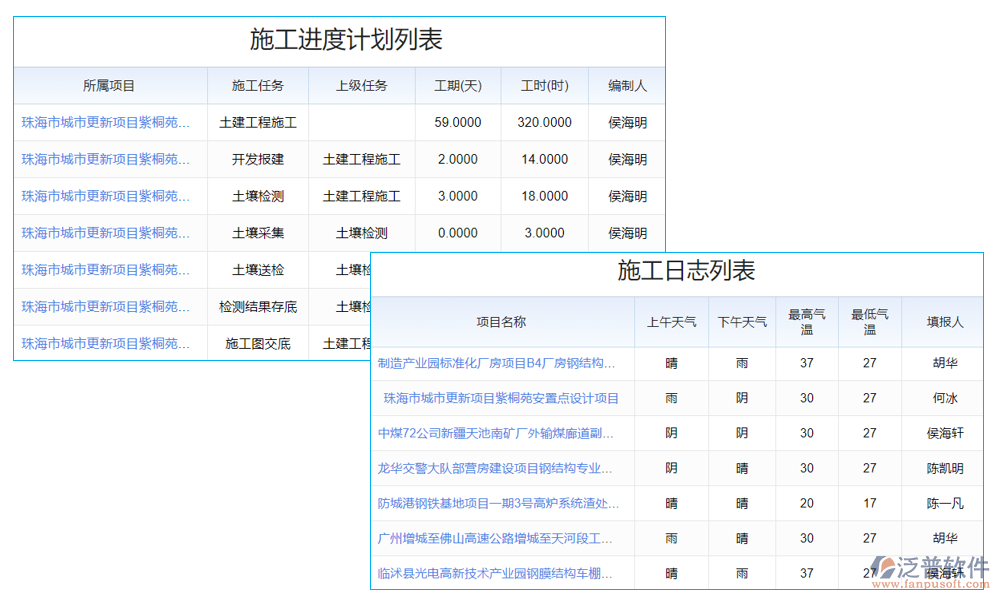
Task: Click the 编制人 column header
Action: pos(625,86)
